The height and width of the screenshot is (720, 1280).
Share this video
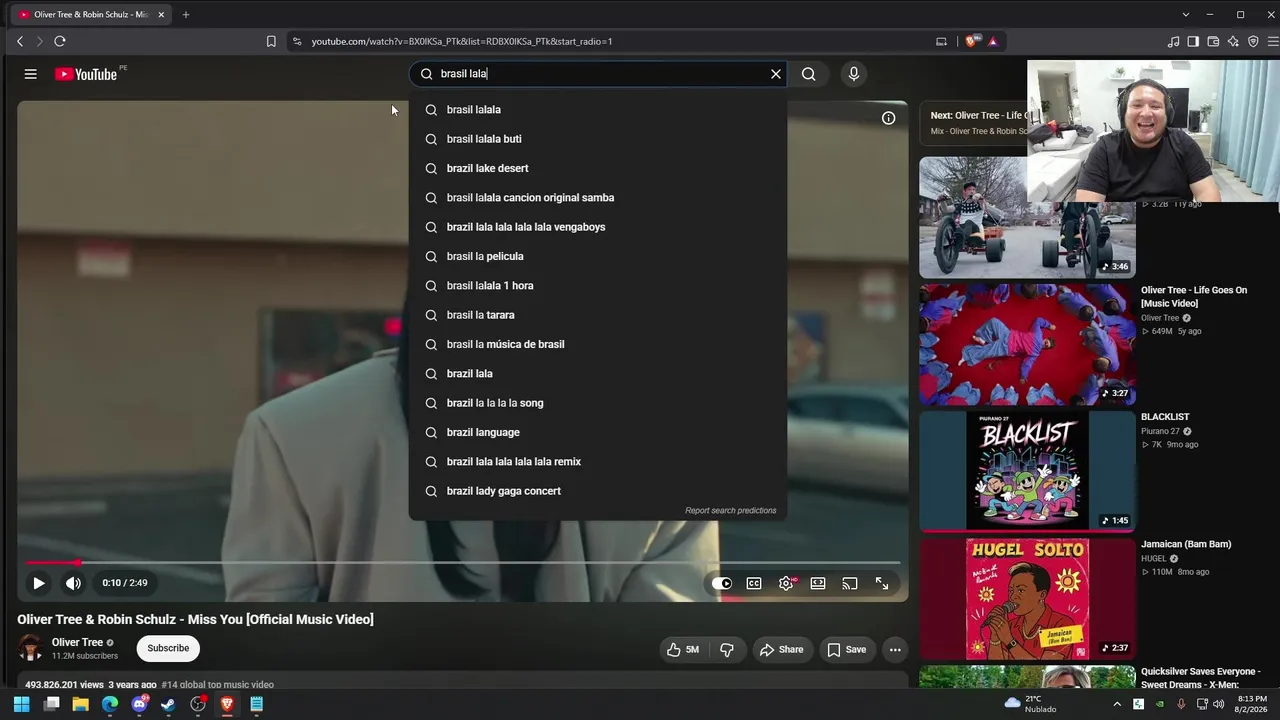782,649
